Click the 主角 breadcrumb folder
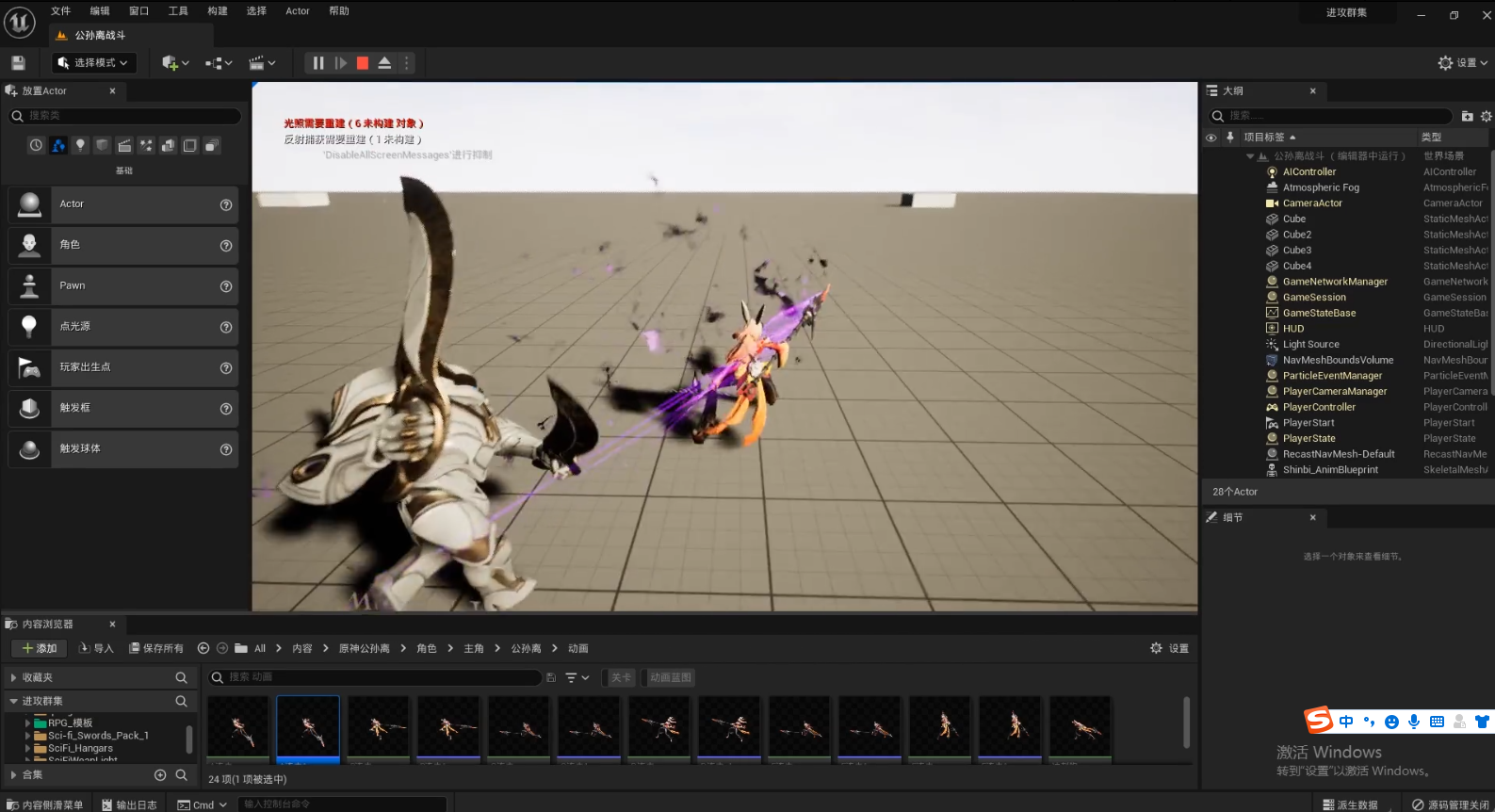This screenshot has width=1495, height=812. click(x=474, y=648)
